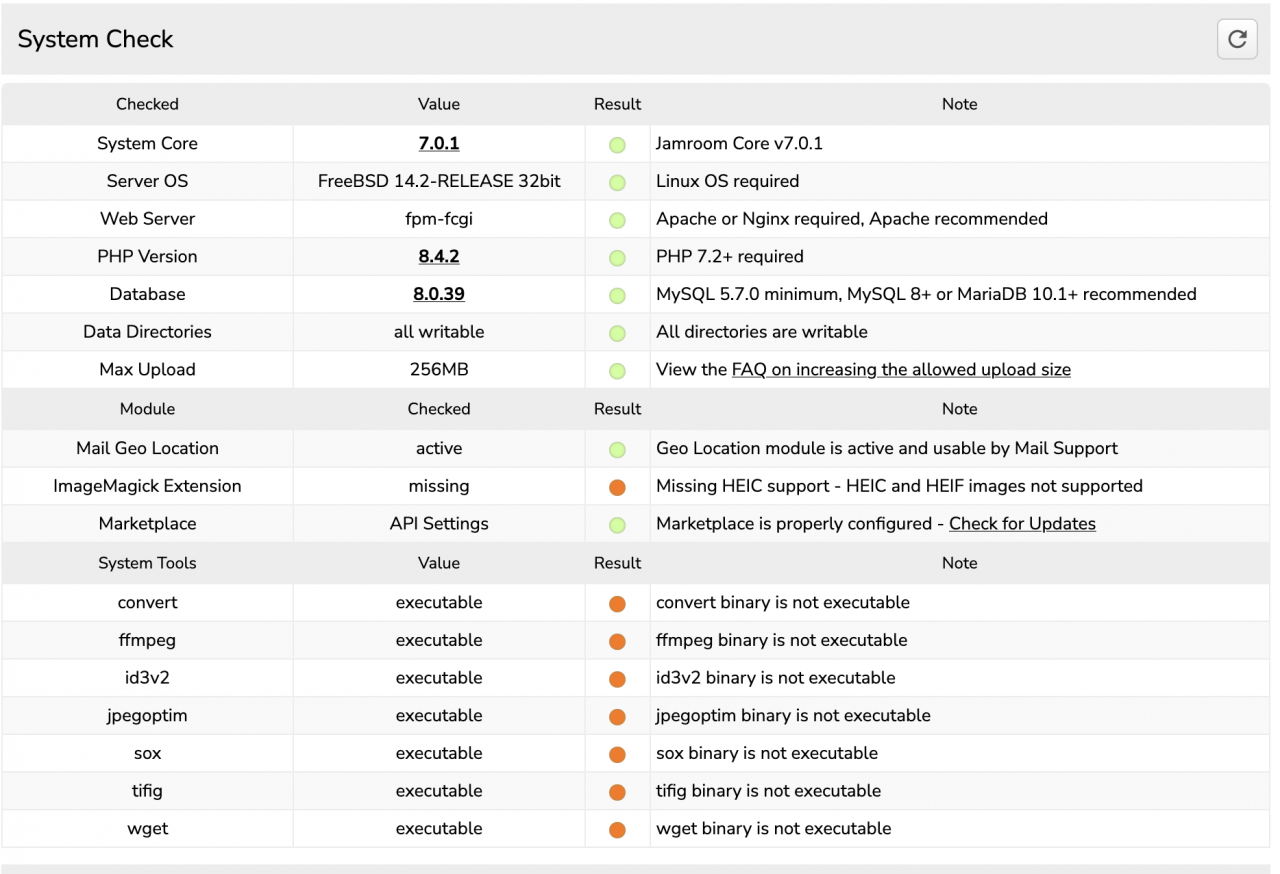1280x874 pixels.
Task: Click the orange status dot for ffmpeg
Action: [x=617, y=641]
